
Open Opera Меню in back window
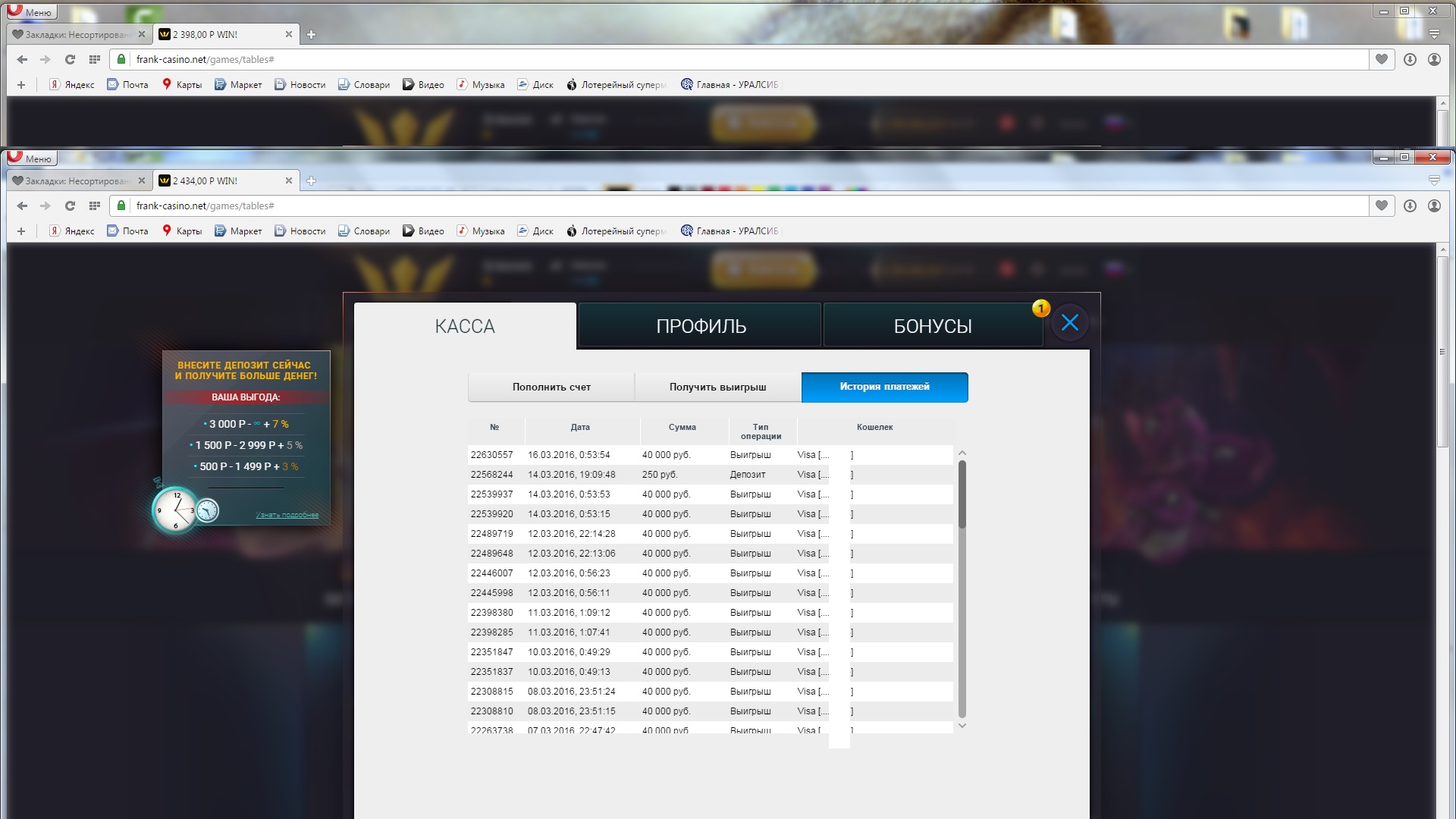(x=31, y=11)
